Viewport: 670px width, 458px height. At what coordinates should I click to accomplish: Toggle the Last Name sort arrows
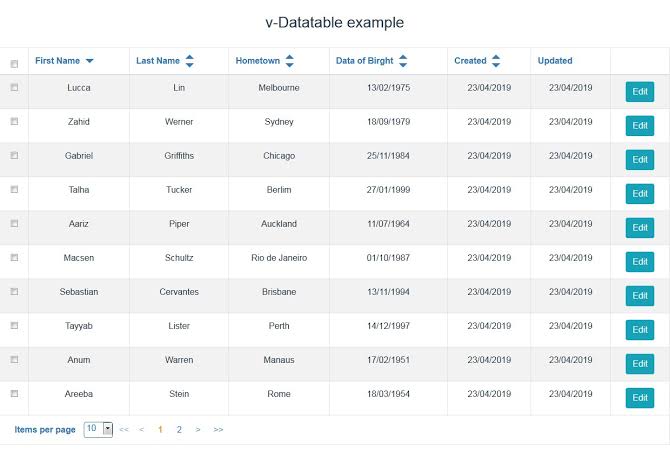click(x=189, y=61)
